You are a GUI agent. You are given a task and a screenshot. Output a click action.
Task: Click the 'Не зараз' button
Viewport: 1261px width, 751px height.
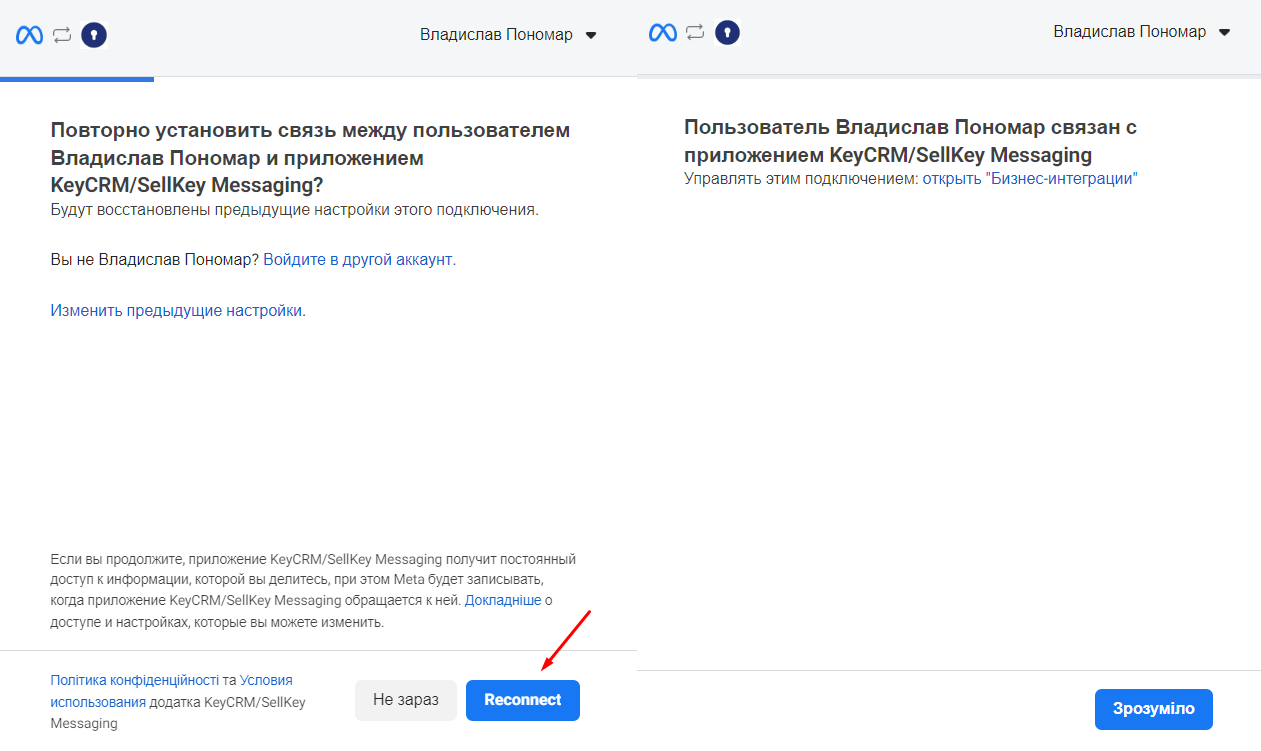406,700
